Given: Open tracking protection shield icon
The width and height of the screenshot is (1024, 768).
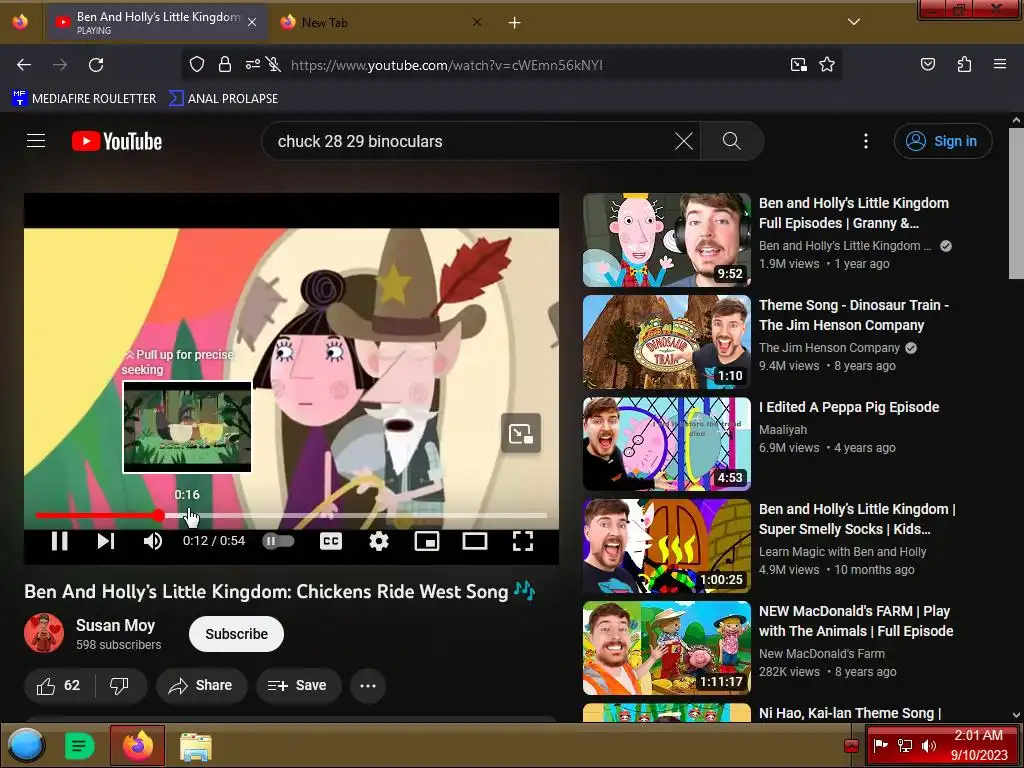Looking at the screenshot, I should point(197,64).
